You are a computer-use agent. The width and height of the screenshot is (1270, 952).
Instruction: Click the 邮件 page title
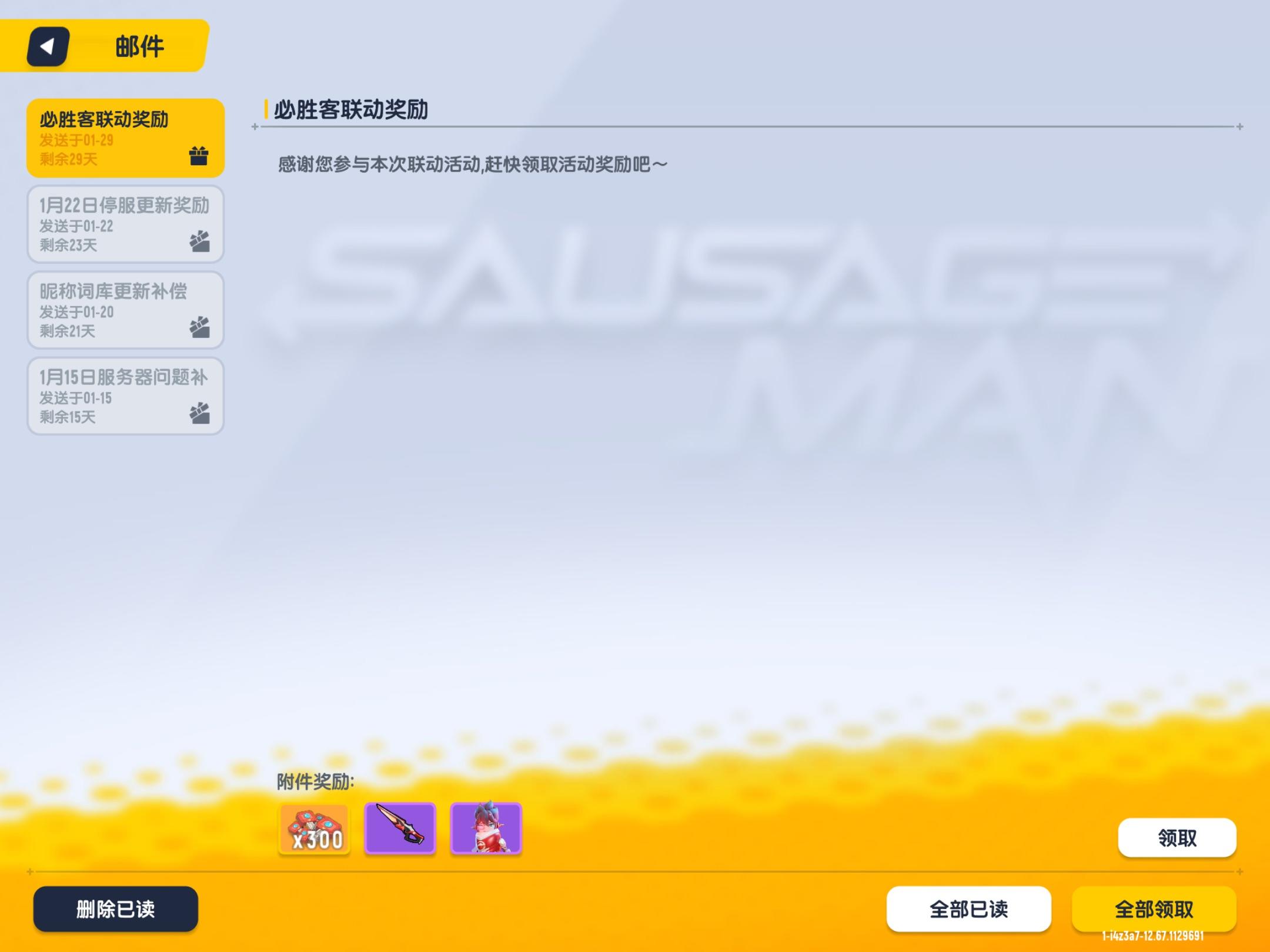pyautogui.click(x=139, y=46)
